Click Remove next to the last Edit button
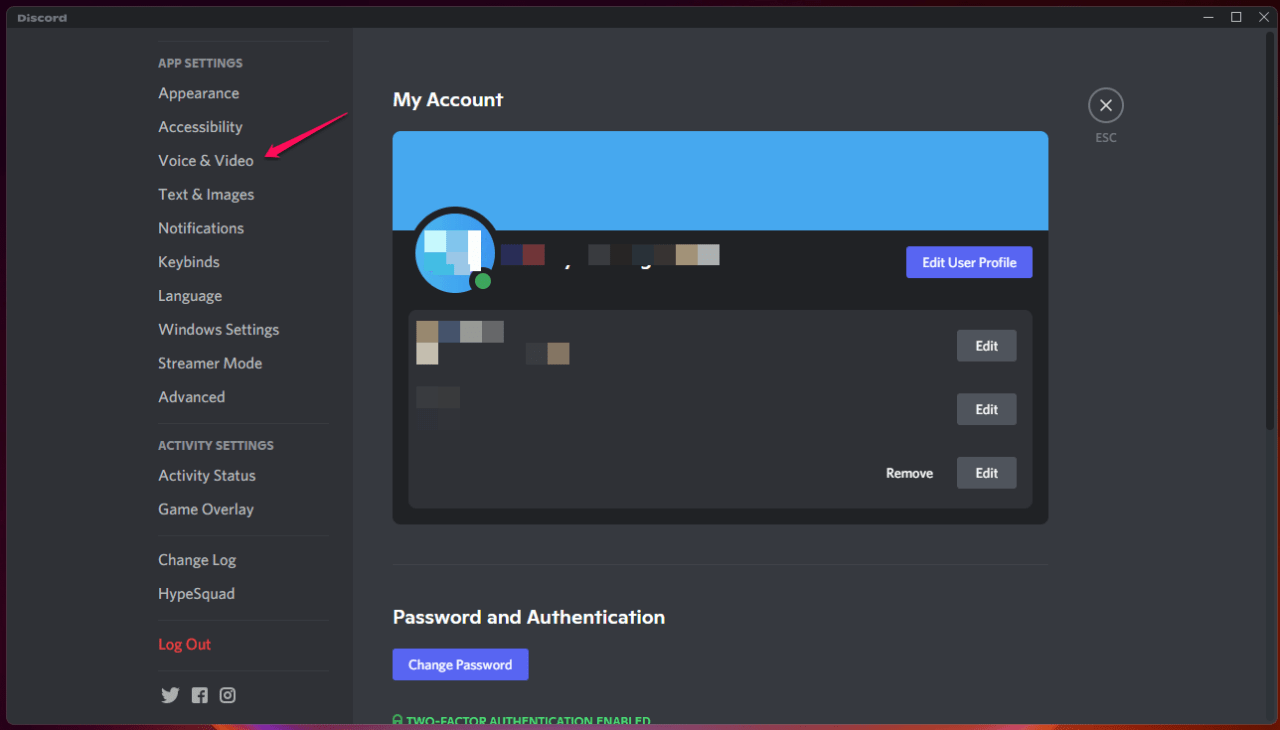 click(x=909, y=473)
